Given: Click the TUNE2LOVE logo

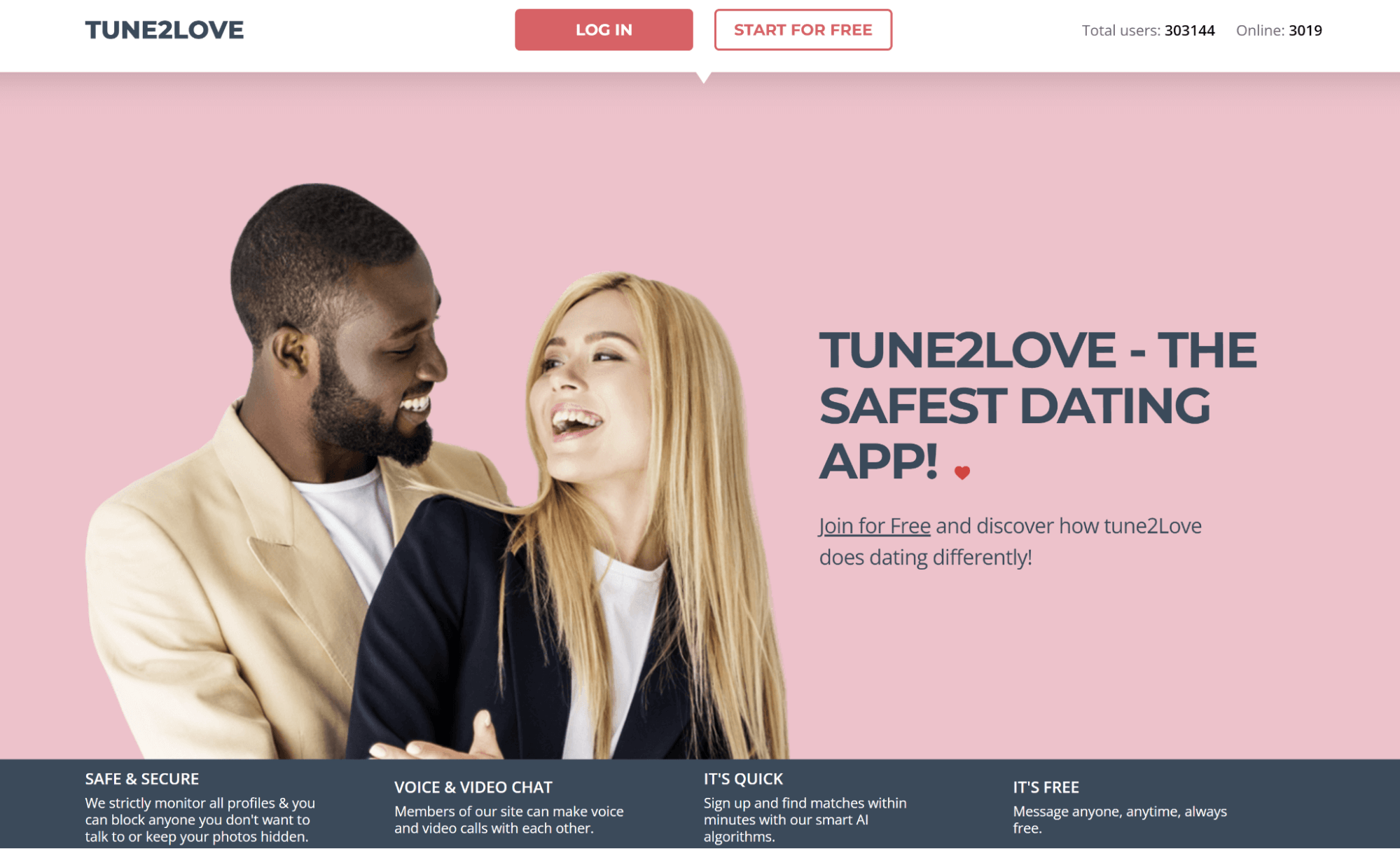Looking at the screenshot, I should (x=164, y=30).
